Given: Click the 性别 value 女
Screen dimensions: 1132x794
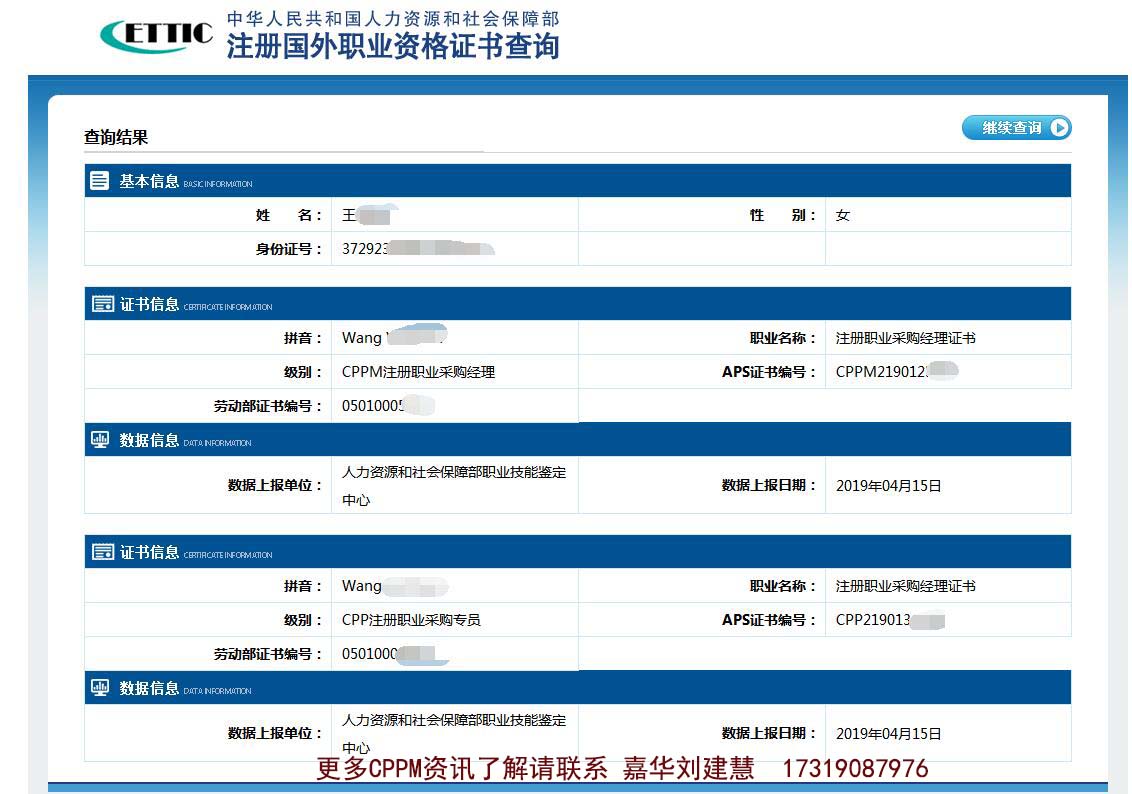Looking at the screenshot, I should point(843,215).
